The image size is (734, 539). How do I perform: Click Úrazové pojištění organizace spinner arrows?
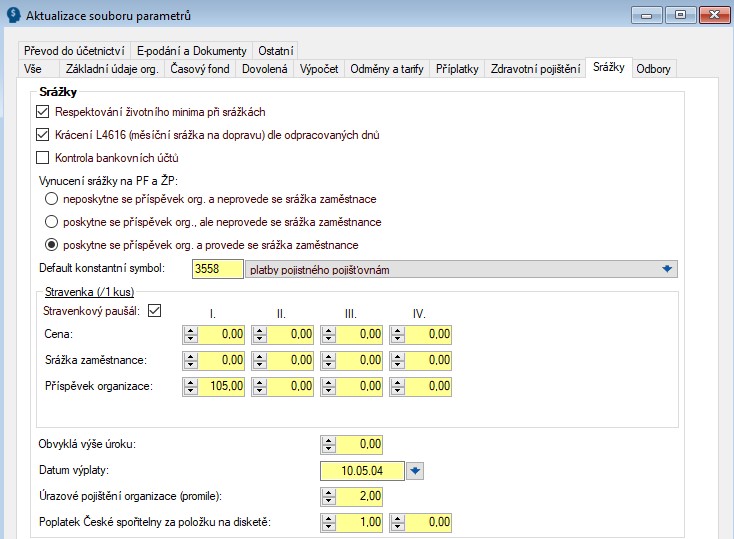point(329,496)
